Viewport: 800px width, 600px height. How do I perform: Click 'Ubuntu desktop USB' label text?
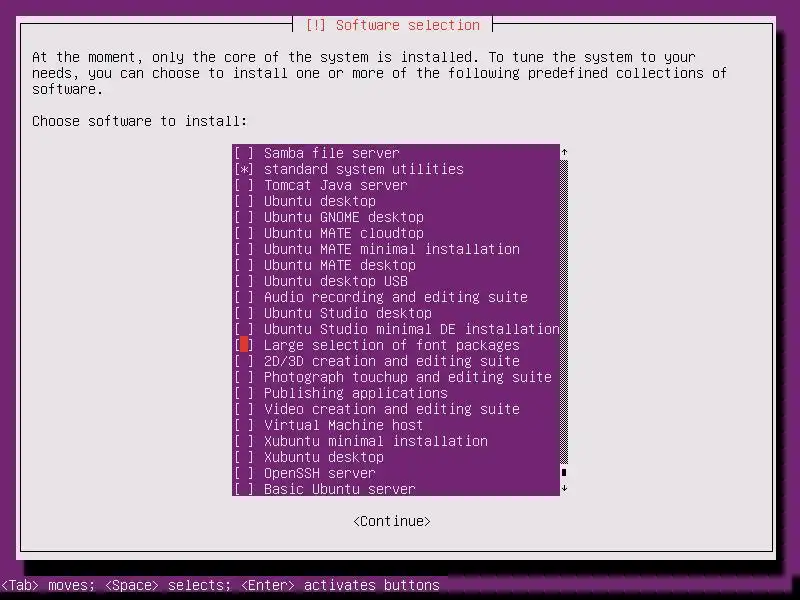coord(336,281)
